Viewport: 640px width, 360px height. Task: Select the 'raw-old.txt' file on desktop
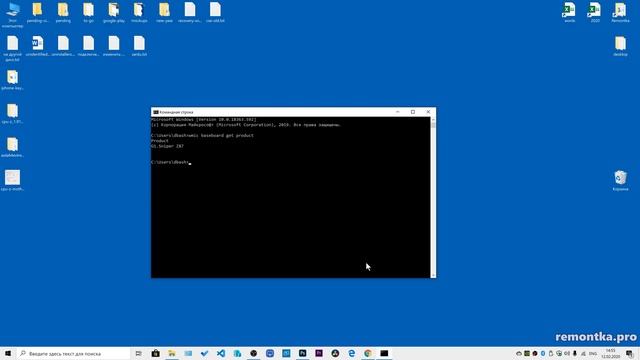tap(215, 12)
